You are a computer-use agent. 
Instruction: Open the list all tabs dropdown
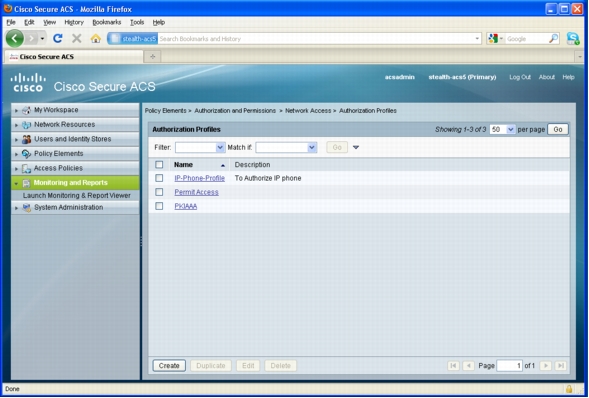580,57
